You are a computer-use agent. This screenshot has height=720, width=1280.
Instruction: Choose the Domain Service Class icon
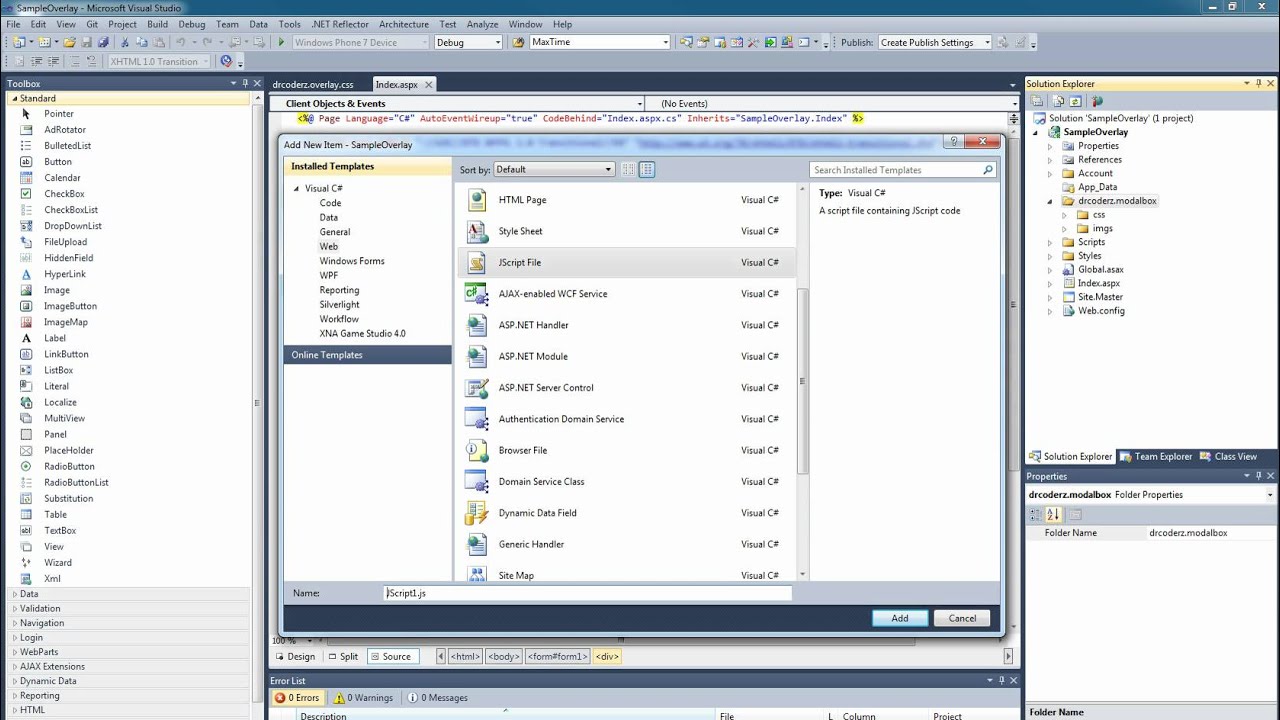click(x=477, y=482)
